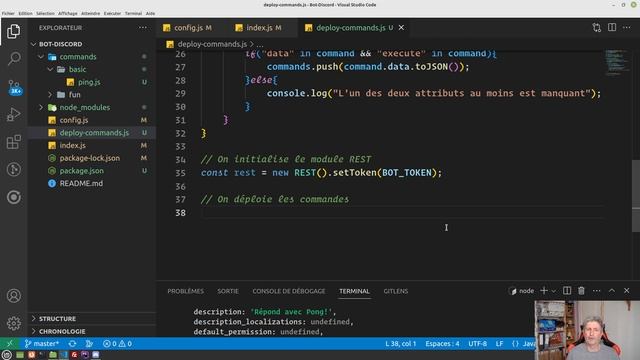Open the Fichier menu
This screenshot has width=640, height=360.
pyautogui.click(x=8, y=13)
